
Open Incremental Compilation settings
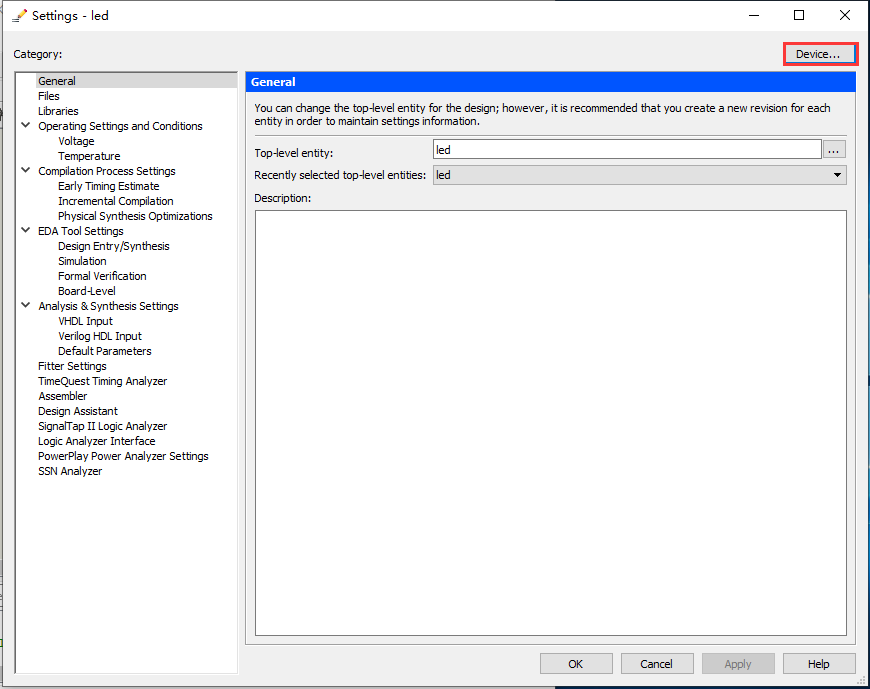pyautogui.click(x=115, y=201)
